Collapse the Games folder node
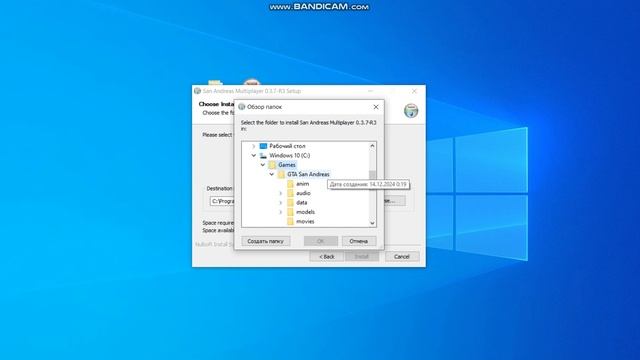The height and width of the screenshot is (360, 640). point(263,165)
